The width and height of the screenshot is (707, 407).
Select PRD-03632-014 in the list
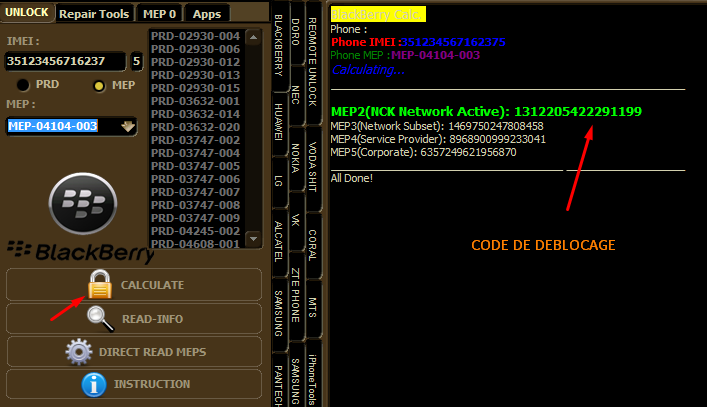pos(195,114)
